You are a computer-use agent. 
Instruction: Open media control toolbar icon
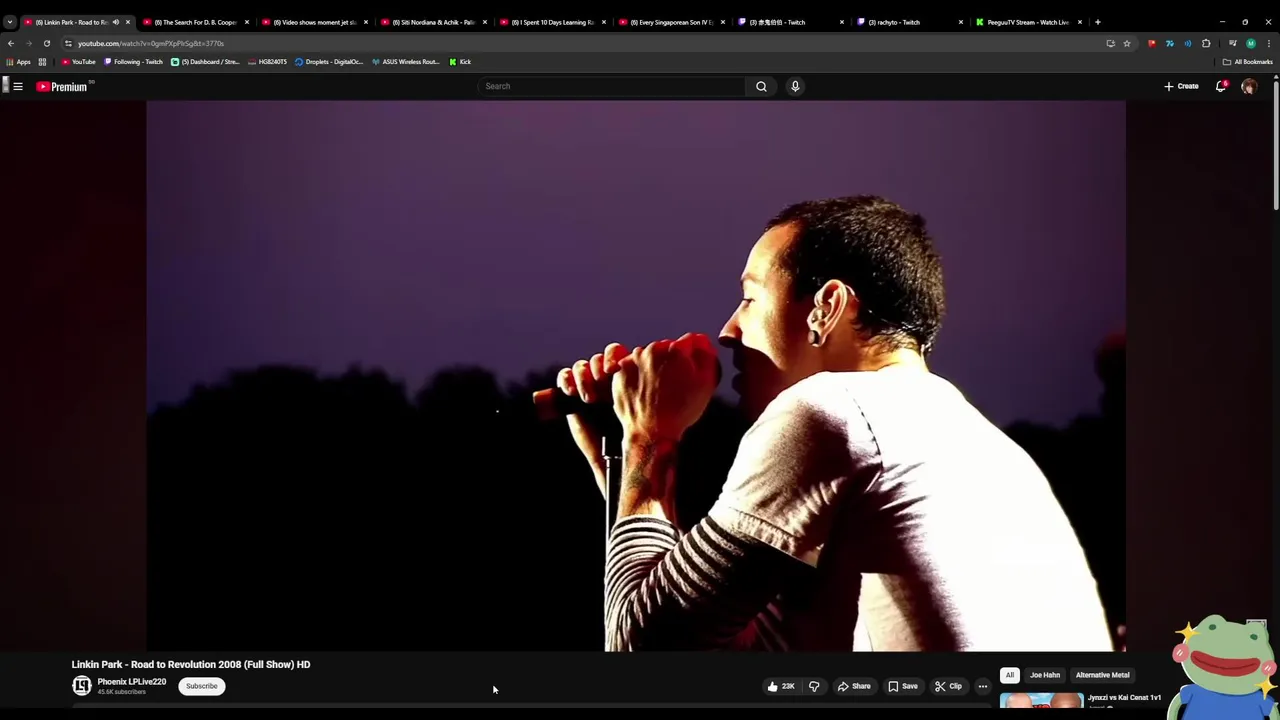[1232, 43]
